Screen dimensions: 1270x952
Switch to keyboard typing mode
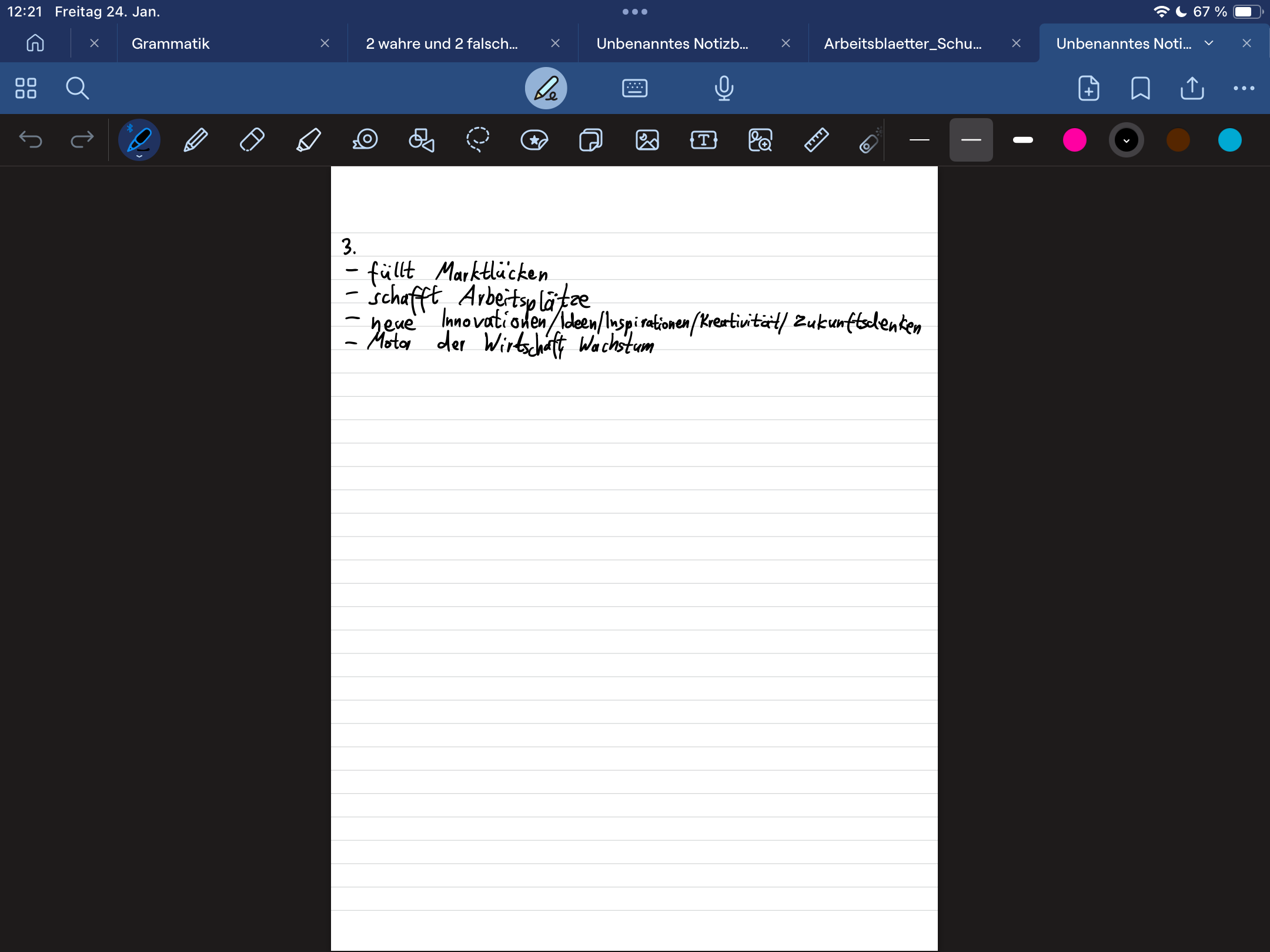coord(634,88)
